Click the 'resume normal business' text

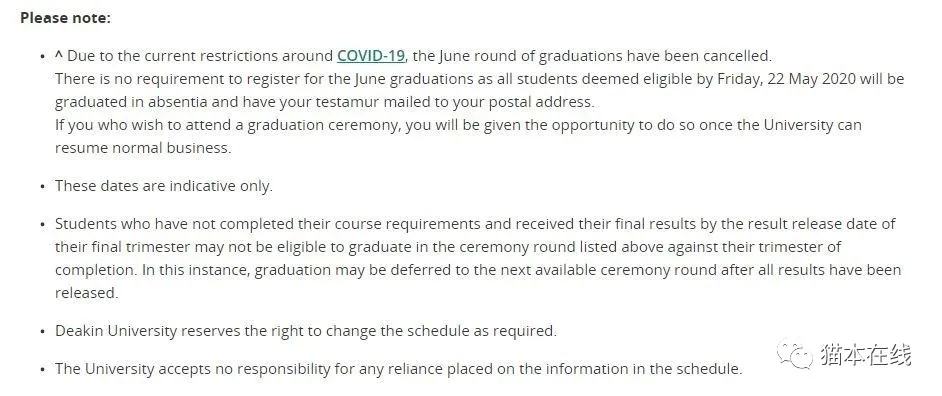click(x=143, y=148)
